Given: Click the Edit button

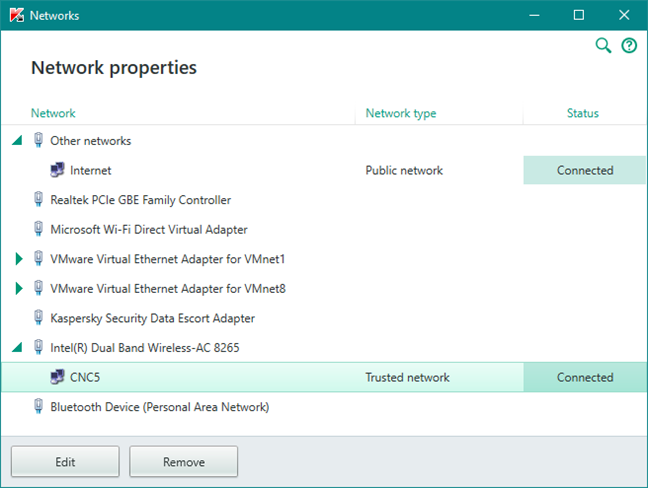Looking at the screenshot, I should pyautogui.click(x=65, y=462).
